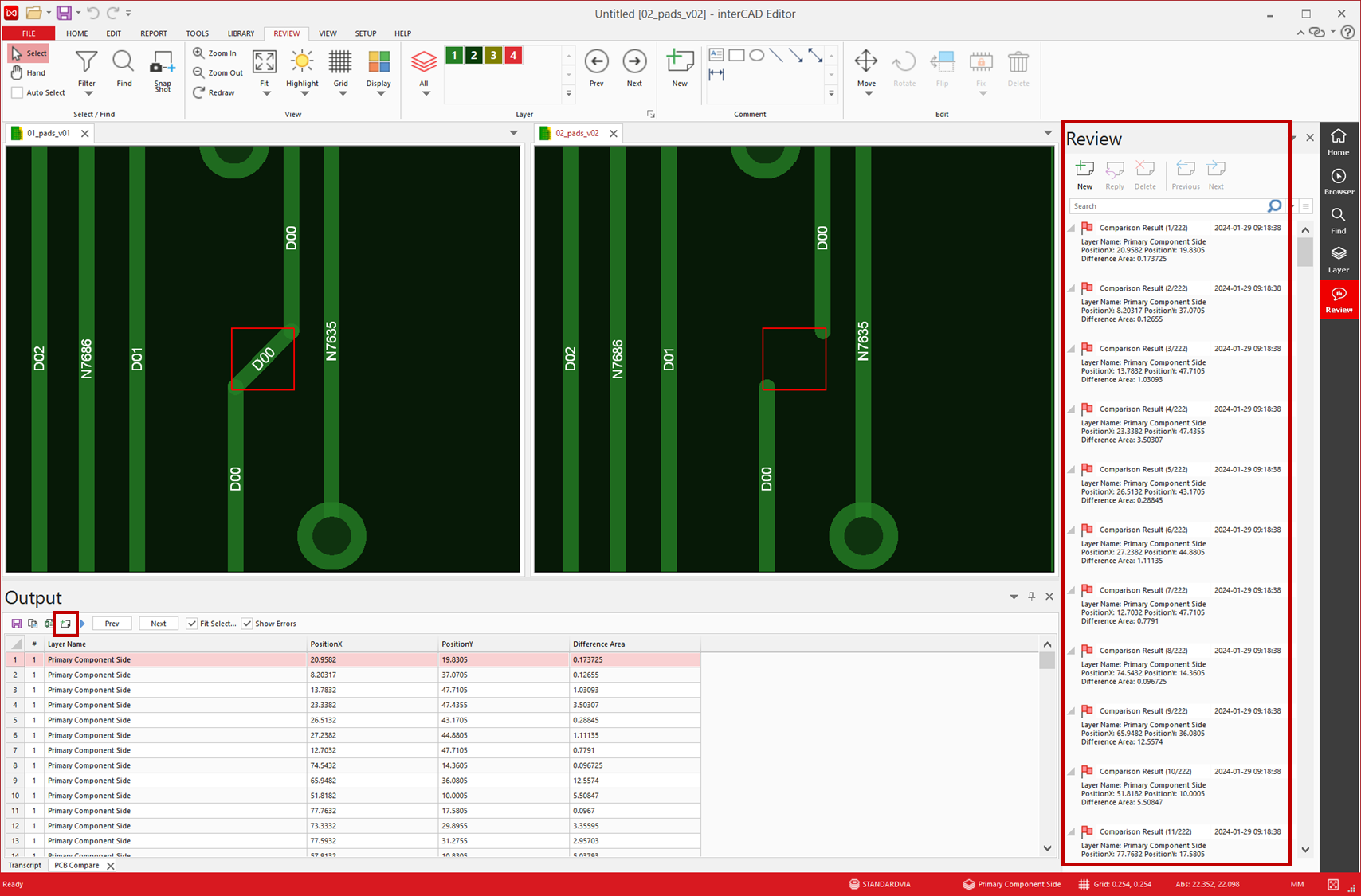Click New in the Review panel

[x=1084, y=175]
